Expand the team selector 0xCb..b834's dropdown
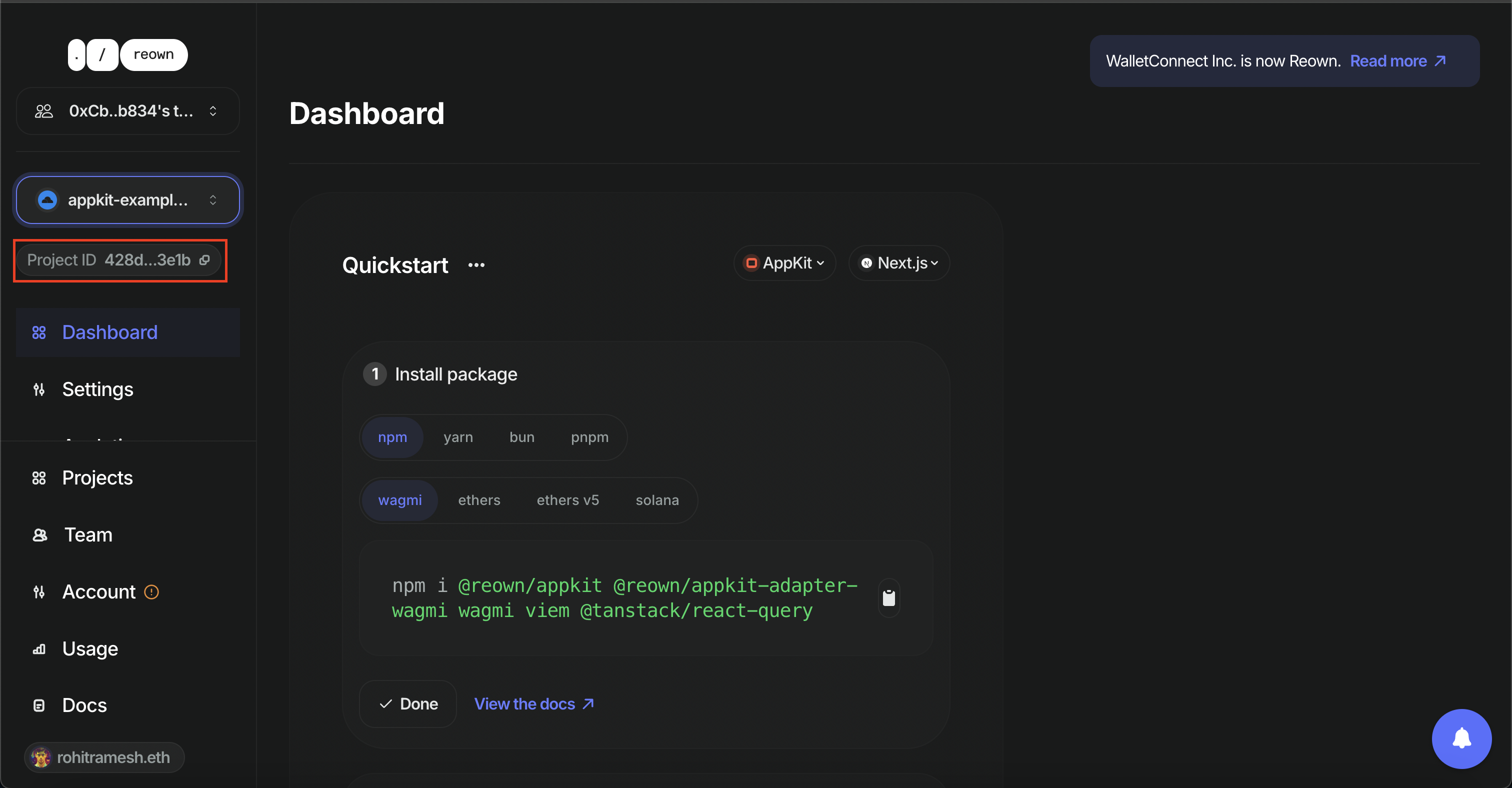 (x=128, y=111)
